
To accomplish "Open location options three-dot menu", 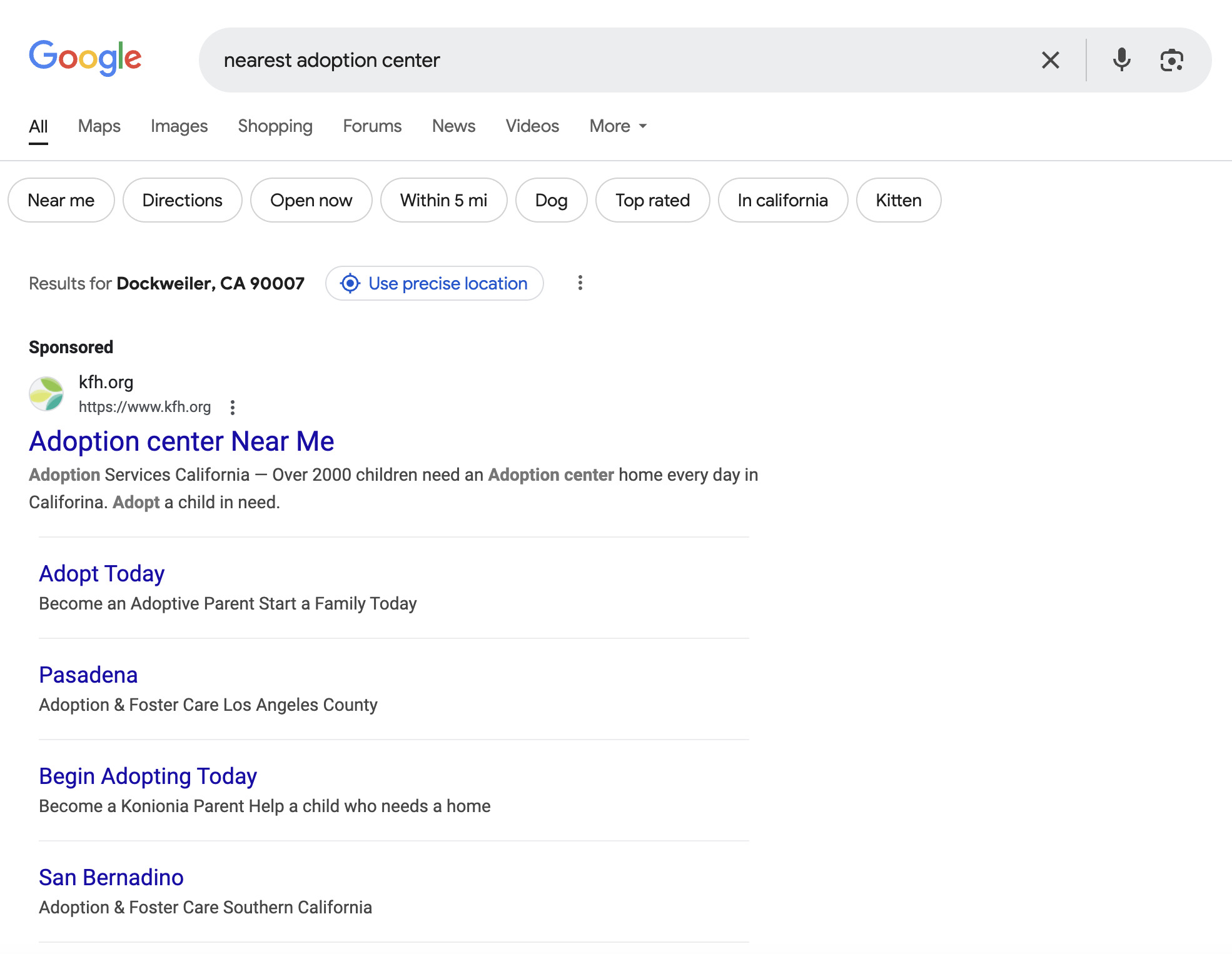I will (580, 283).
